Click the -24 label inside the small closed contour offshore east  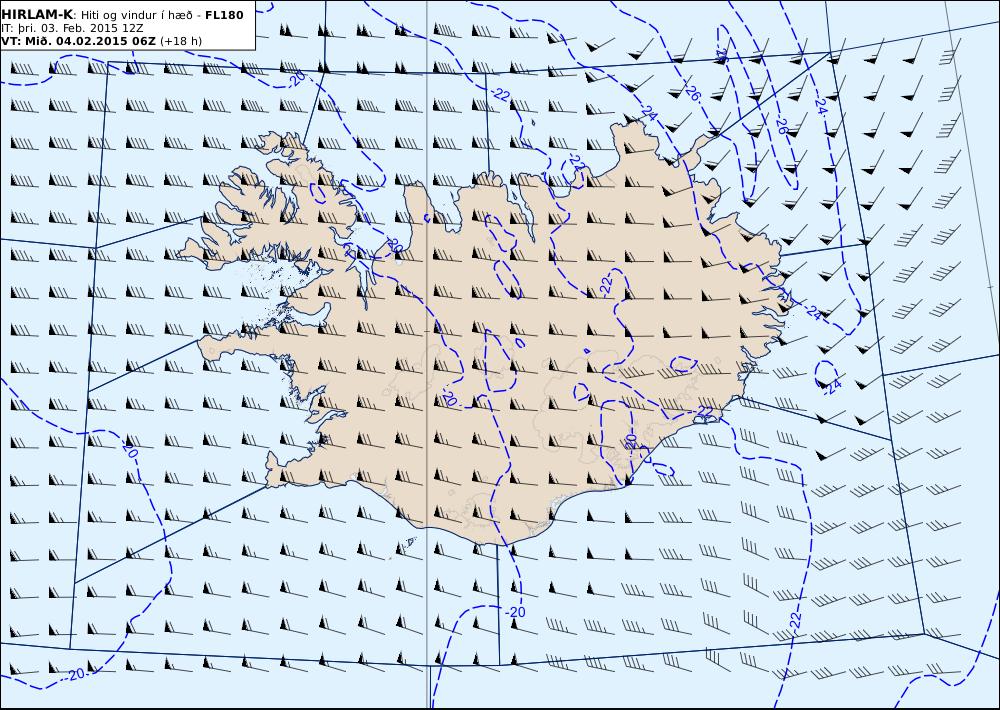tap(832, 385)
